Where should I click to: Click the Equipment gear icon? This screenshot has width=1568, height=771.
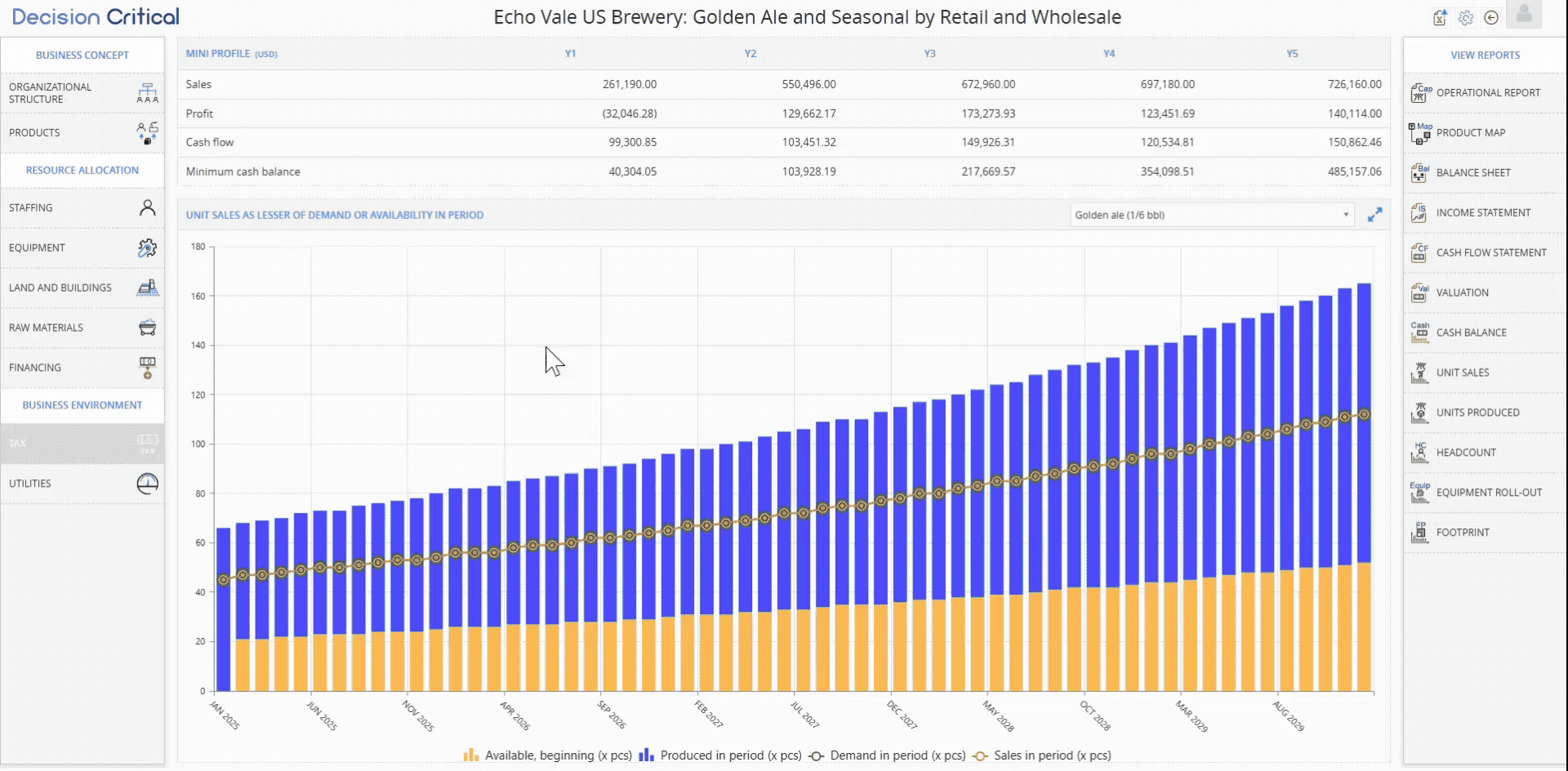coord(147,247)
